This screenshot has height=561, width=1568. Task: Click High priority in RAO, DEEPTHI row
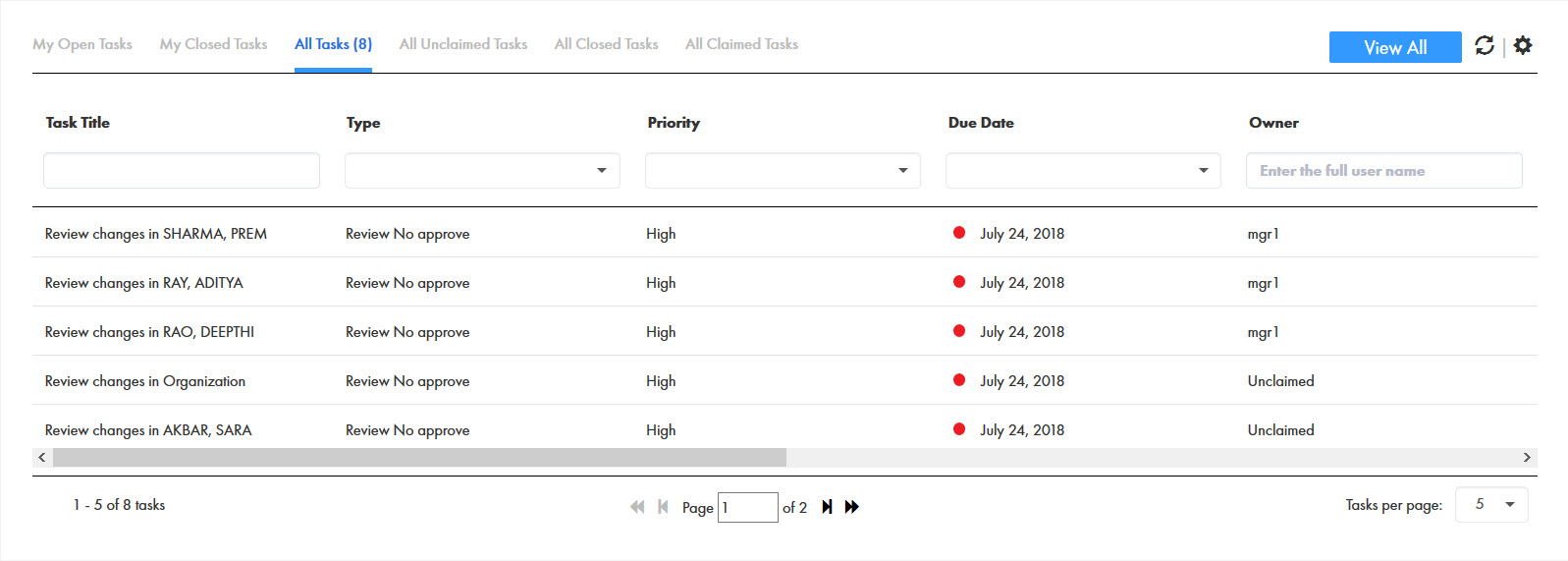(661, 332)
